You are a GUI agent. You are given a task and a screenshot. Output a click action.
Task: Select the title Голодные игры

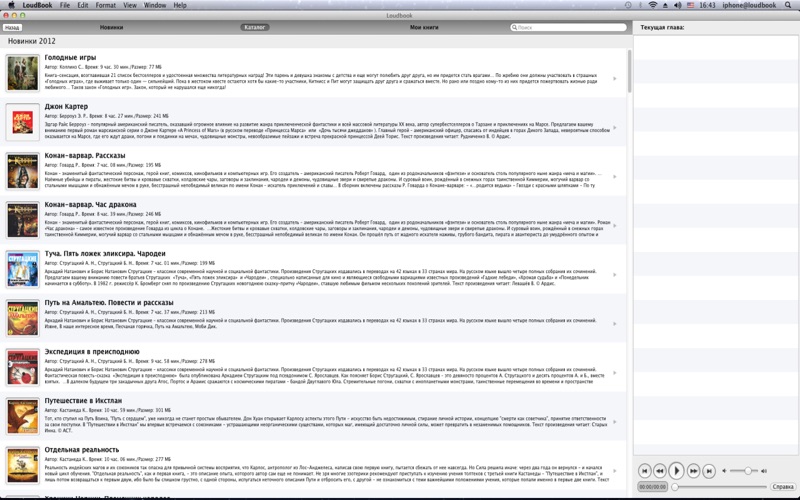coord(70,58)
